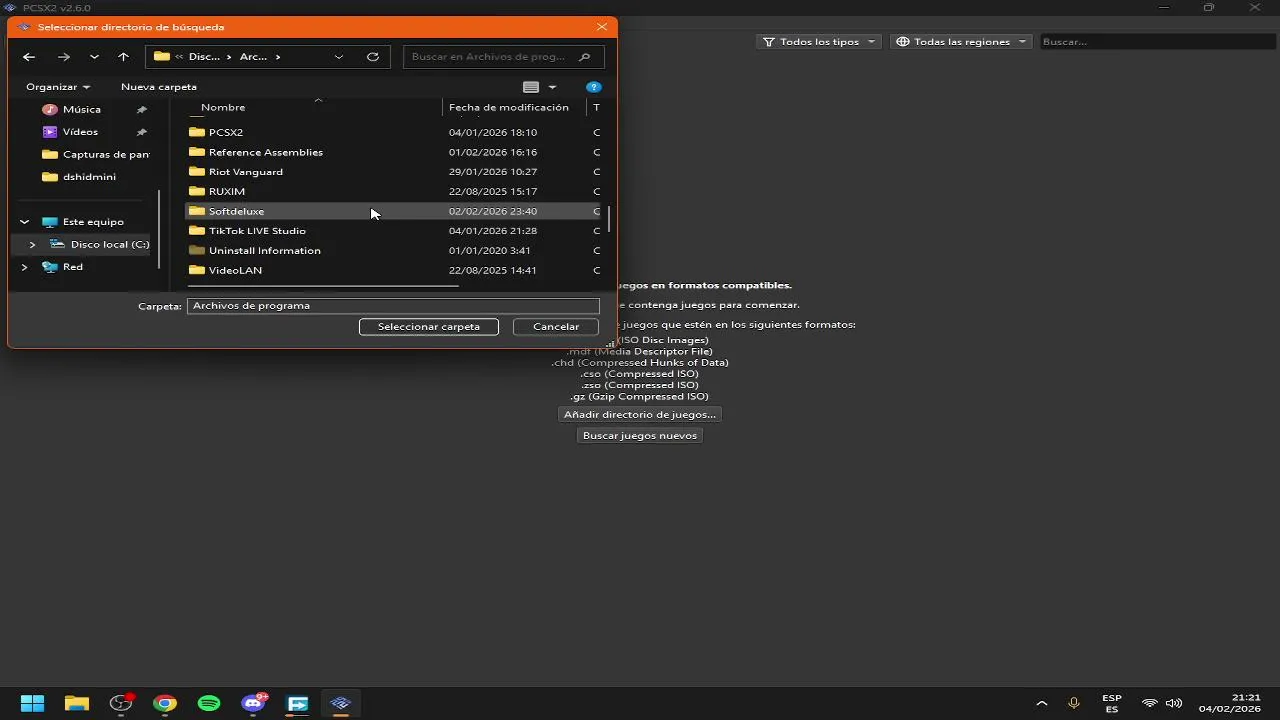Select the Reference Assemblies folder
Viewport: 1280px width, 720px height.
[266, 152]
